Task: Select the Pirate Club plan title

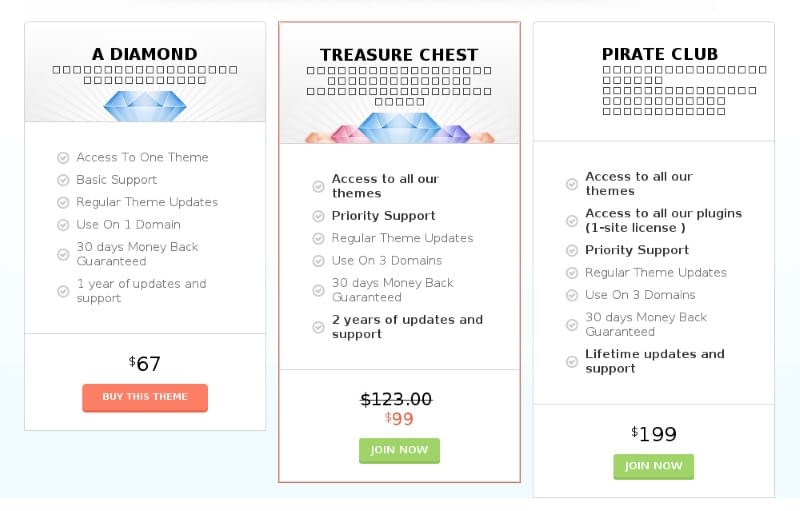Action: (659, 54)
